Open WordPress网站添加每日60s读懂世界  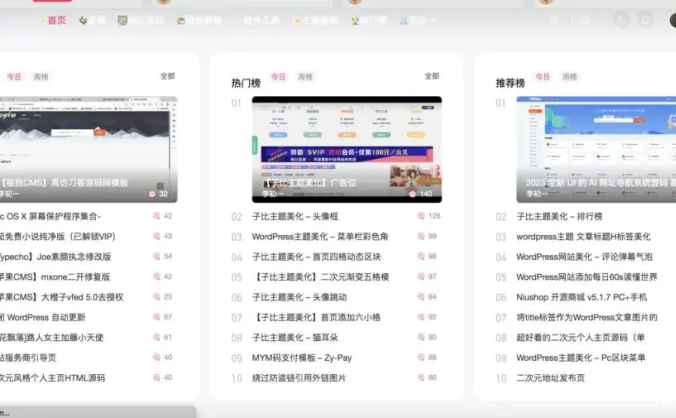pos(587,277)
